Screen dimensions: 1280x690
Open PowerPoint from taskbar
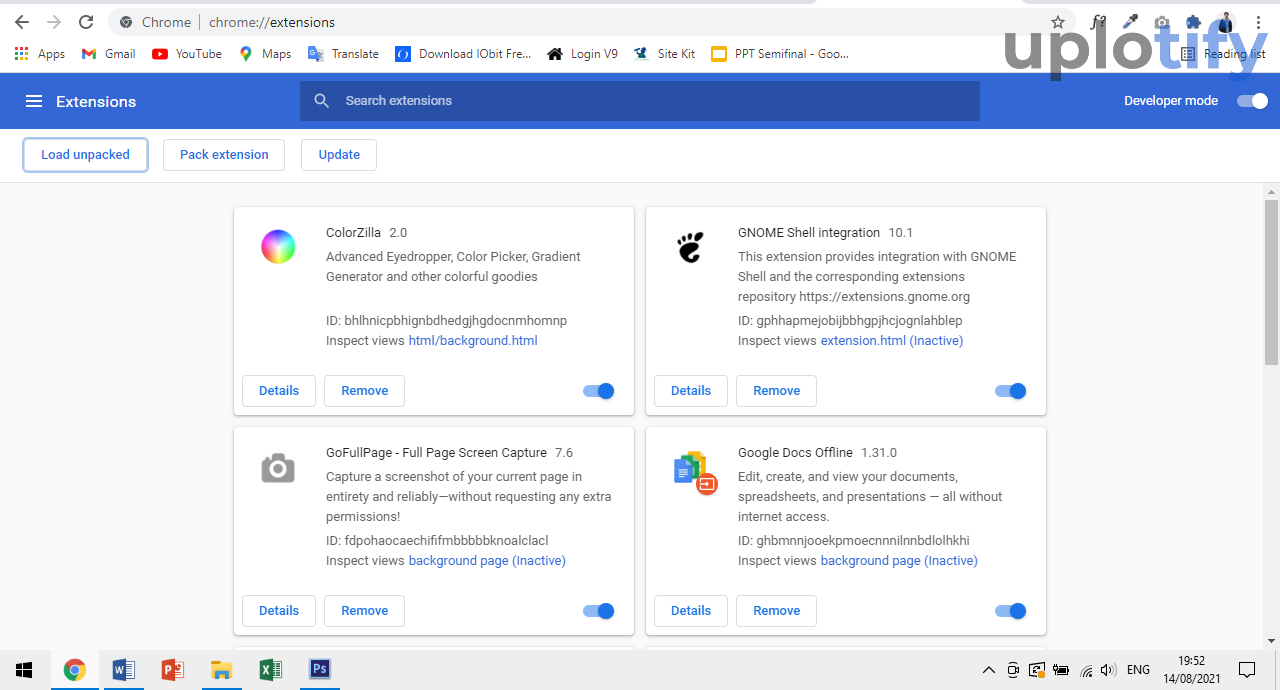[x=172, y=670]
